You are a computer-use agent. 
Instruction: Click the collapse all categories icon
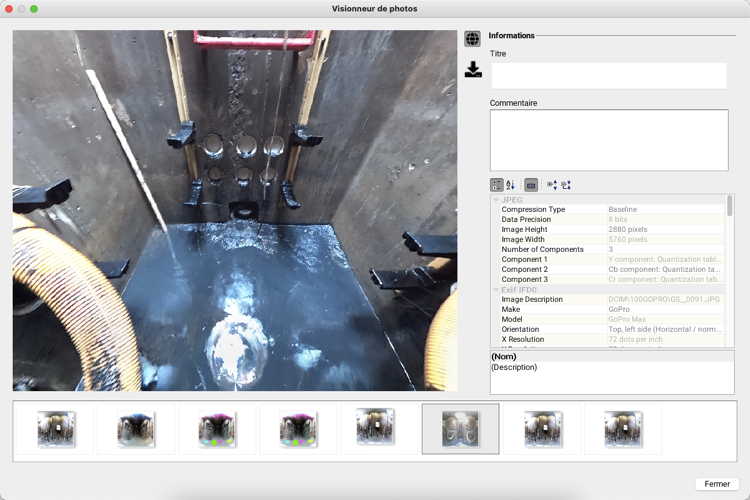pyautogui.click(x=565, y=185)
